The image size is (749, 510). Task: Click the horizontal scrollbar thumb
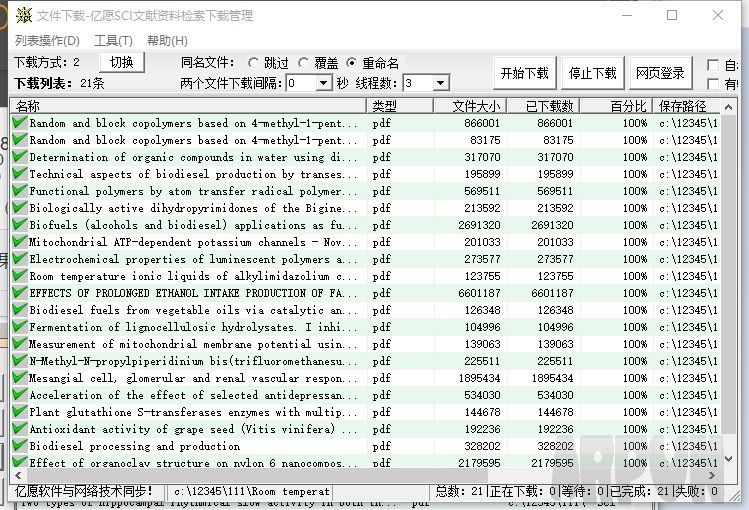click(x=258, y=475)
